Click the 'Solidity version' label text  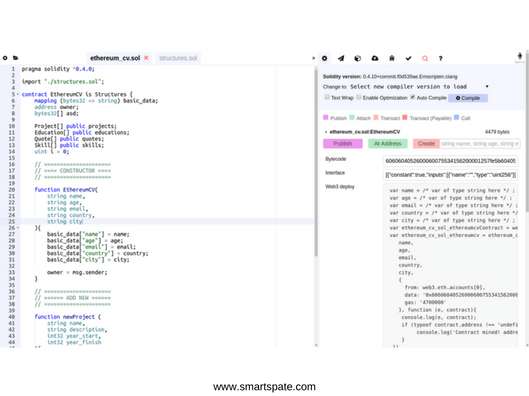342,77
